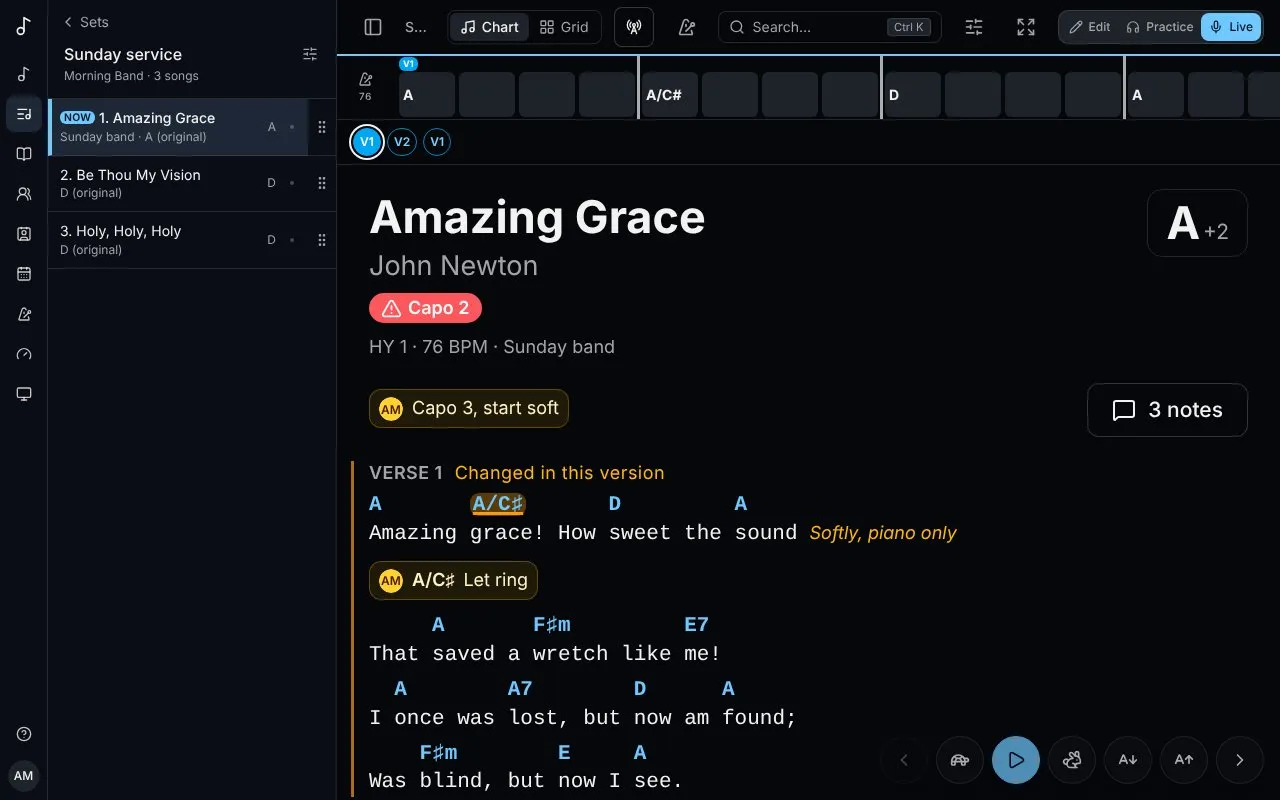Switch to Chart view

click(490, 27)
